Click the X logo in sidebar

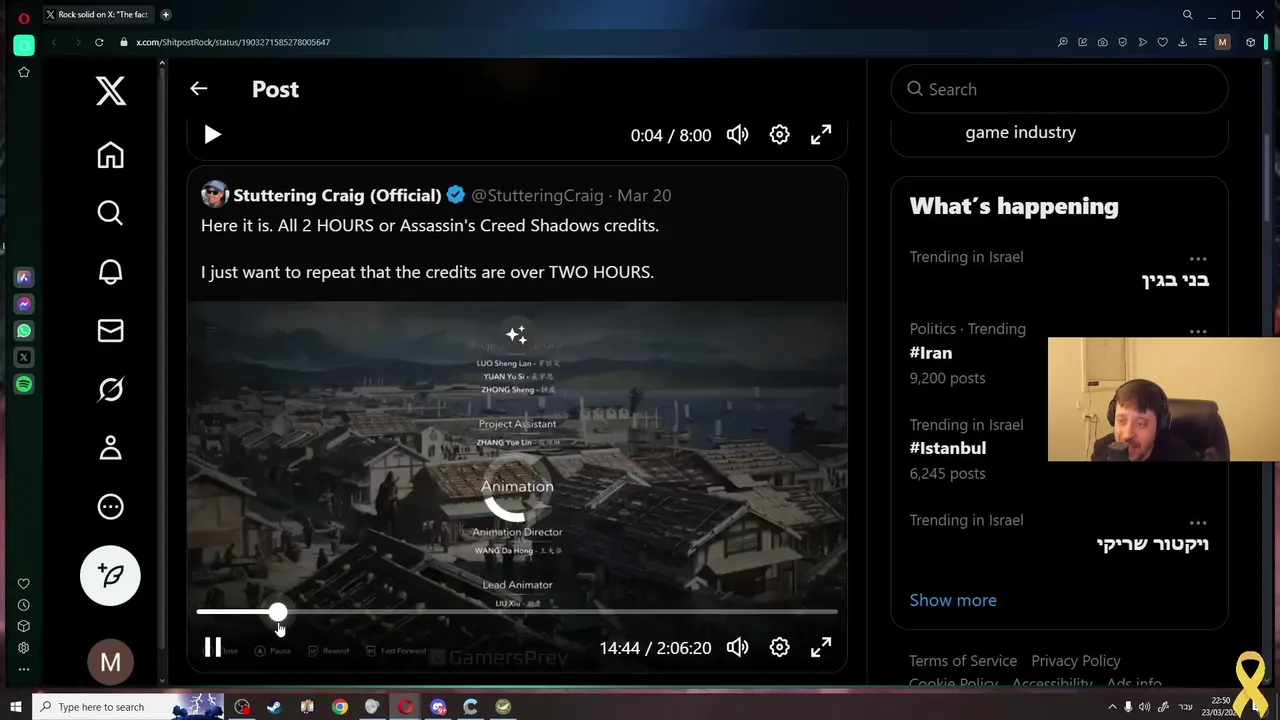click(x=111, y=90)
